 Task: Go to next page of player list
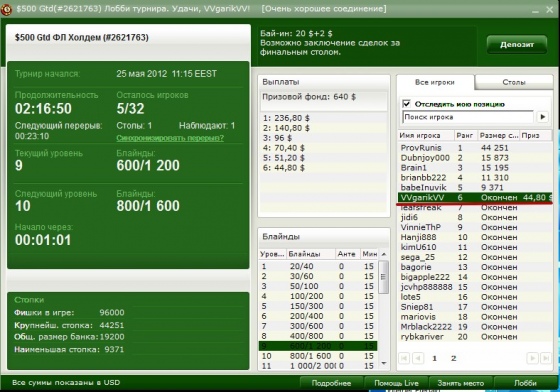[x=532, y=358]
